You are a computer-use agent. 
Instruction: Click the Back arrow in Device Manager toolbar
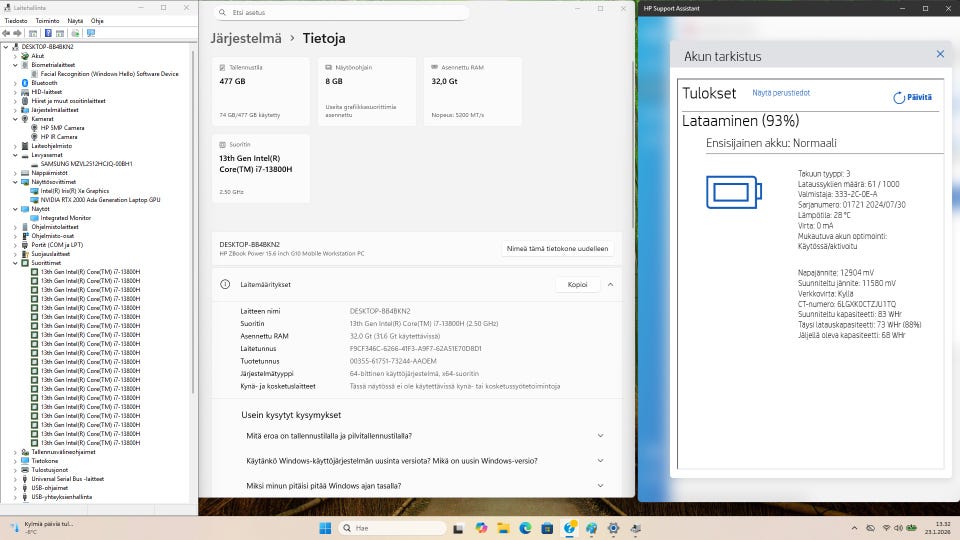pos(6,33)
